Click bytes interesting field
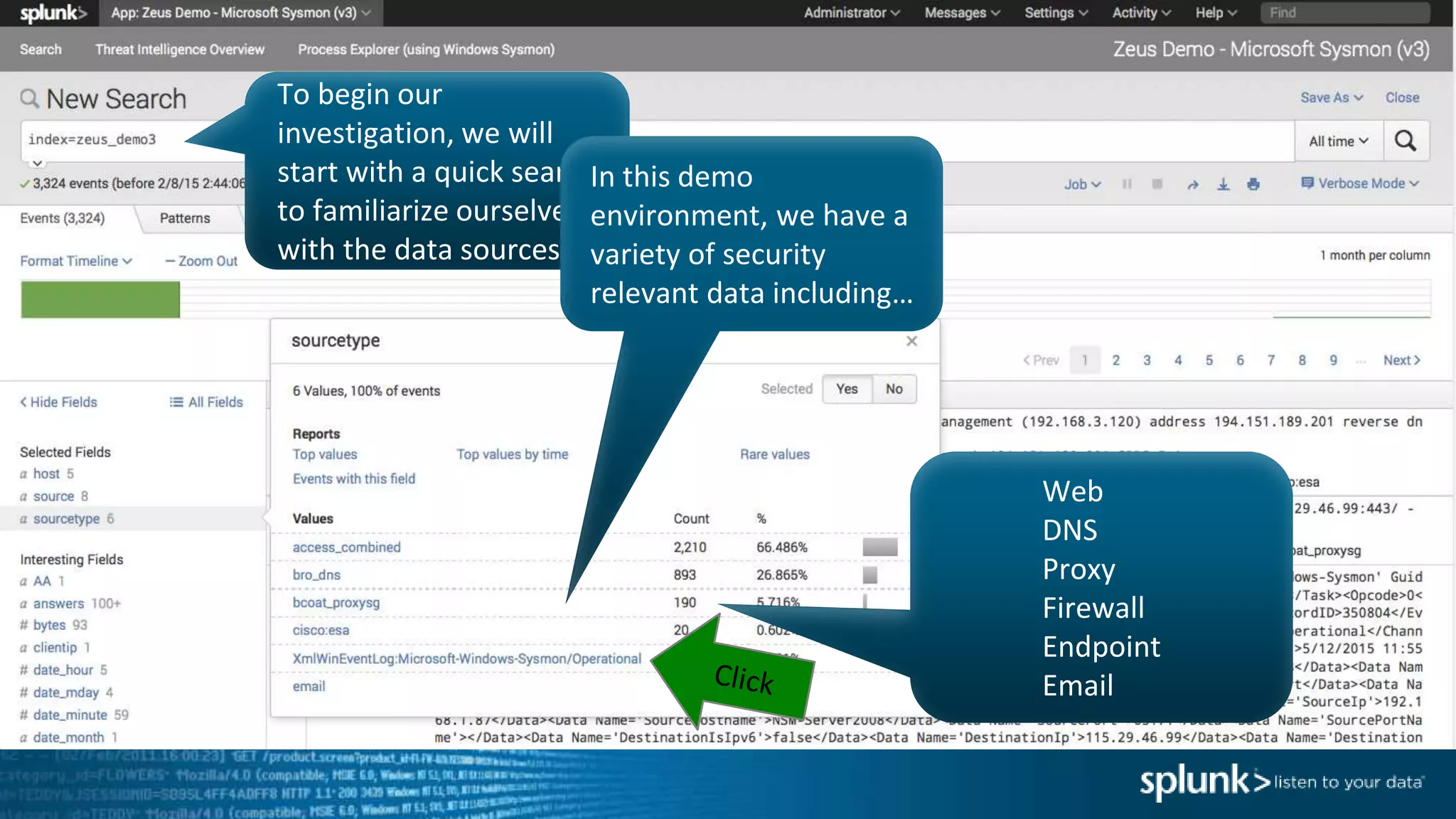The width and height of the screenshot is (1456, 819). 49,626
